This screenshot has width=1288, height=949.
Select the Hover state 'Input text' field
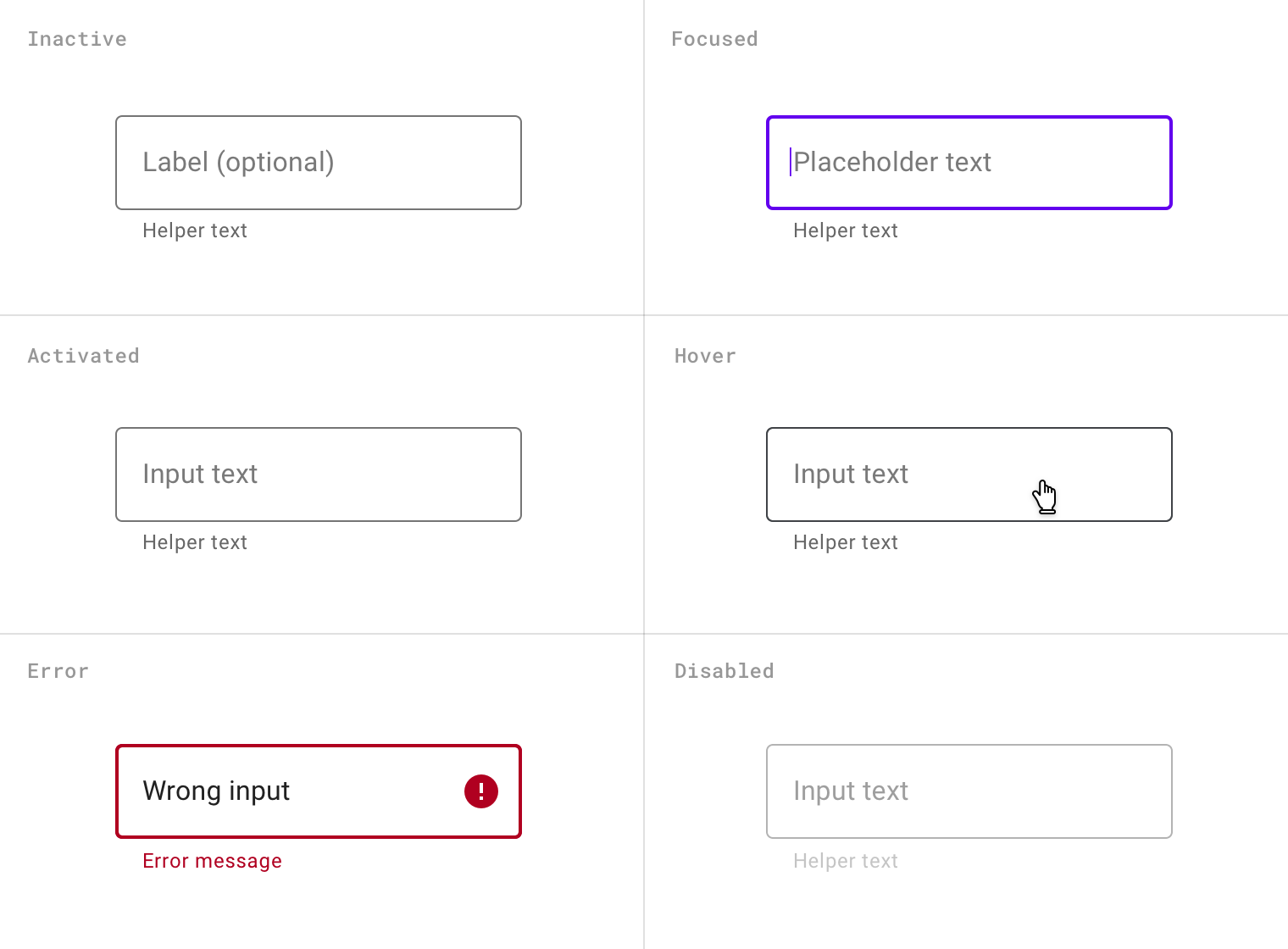click(x=969, y=474)
